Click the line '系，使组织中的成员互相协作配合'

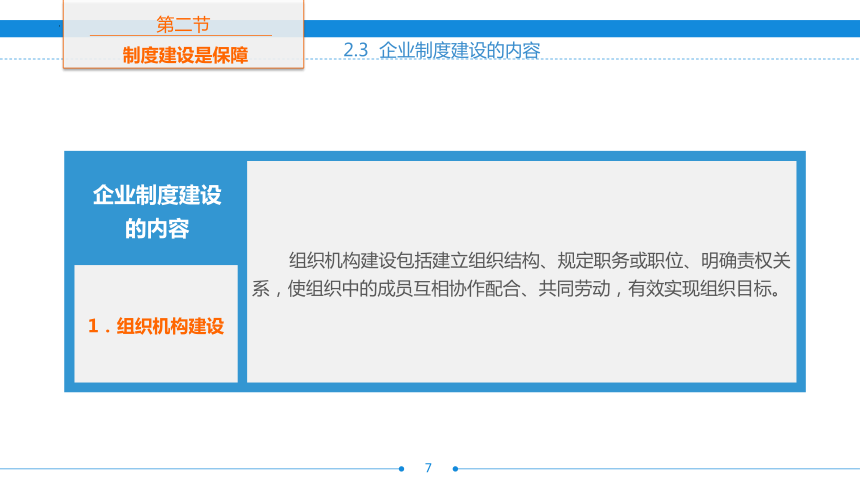pos(516,289)
